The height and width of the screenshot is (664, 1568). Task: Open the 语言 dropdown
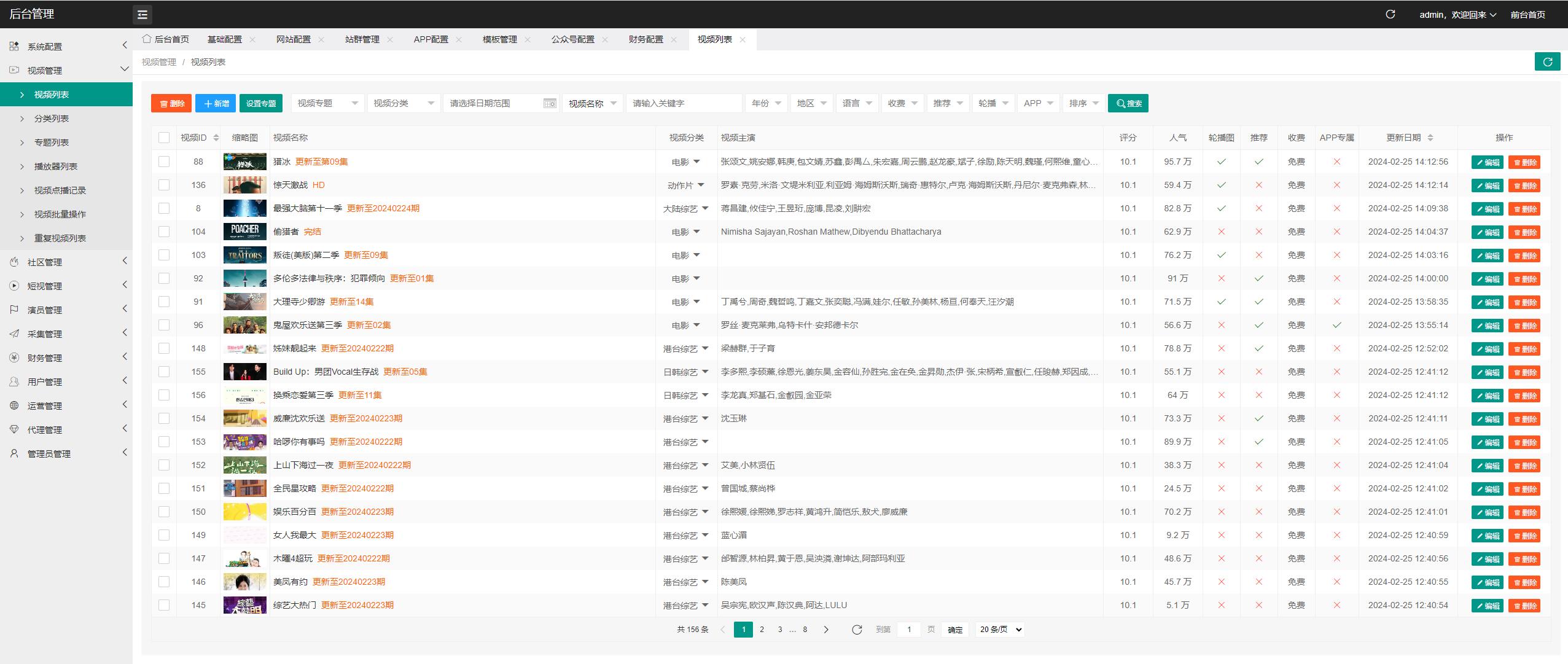857,103
